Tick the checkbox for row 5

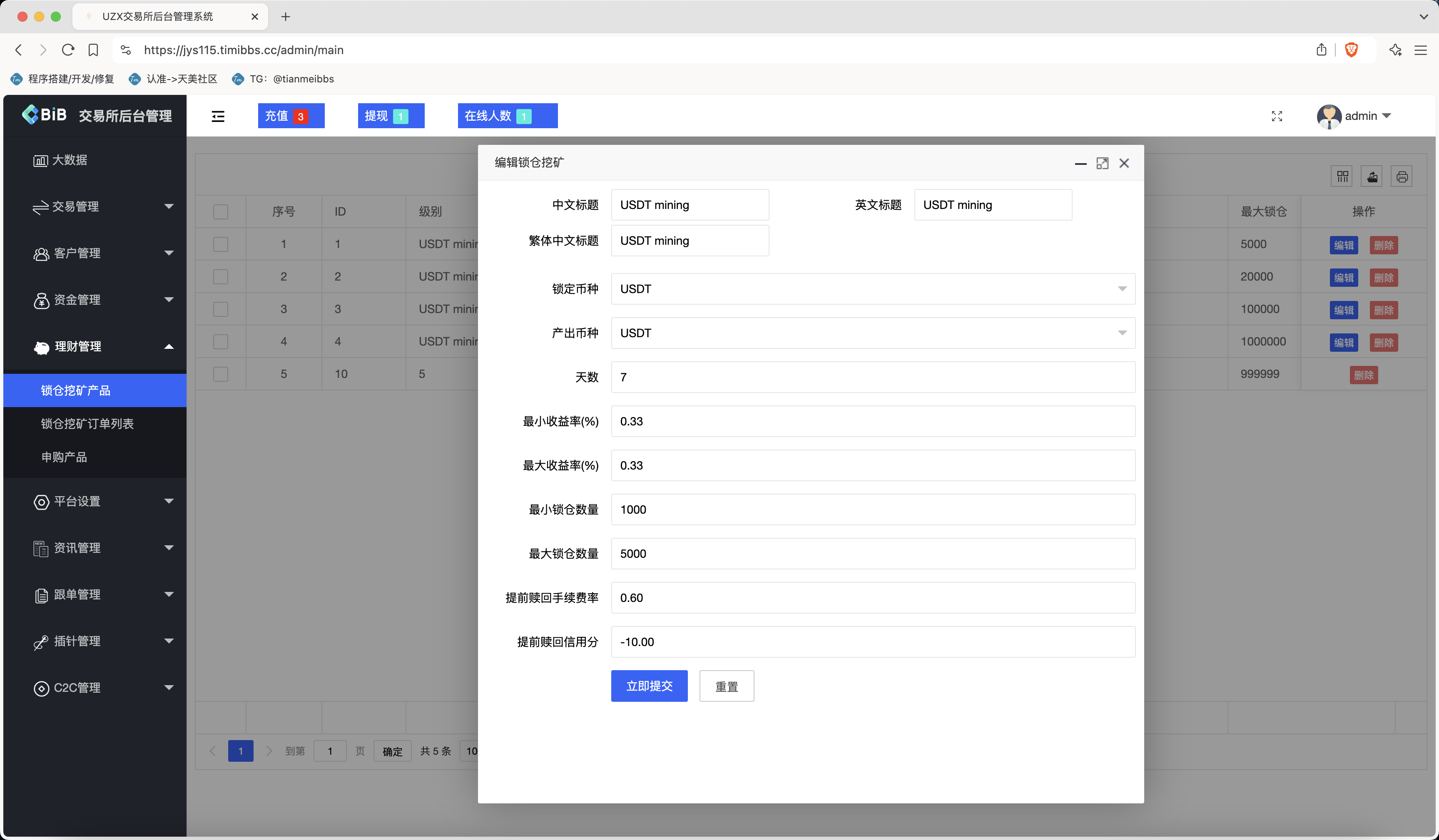click(x=220, y=374)
